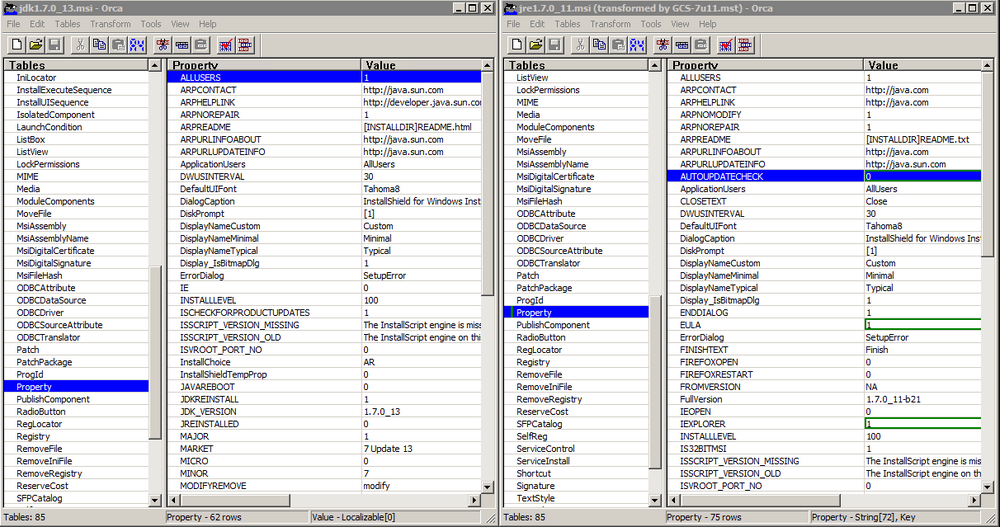This screenshot has width=1000, height=527.
Task: Click red checkmark table icon in jre1.7.0_11.msi window
Action: click(726, 45)
